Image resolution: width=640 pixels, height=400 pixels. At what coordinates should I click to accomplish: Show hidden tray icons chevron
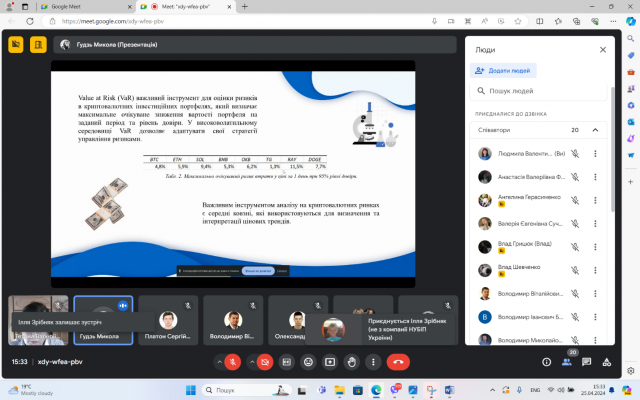coord(492,390)
